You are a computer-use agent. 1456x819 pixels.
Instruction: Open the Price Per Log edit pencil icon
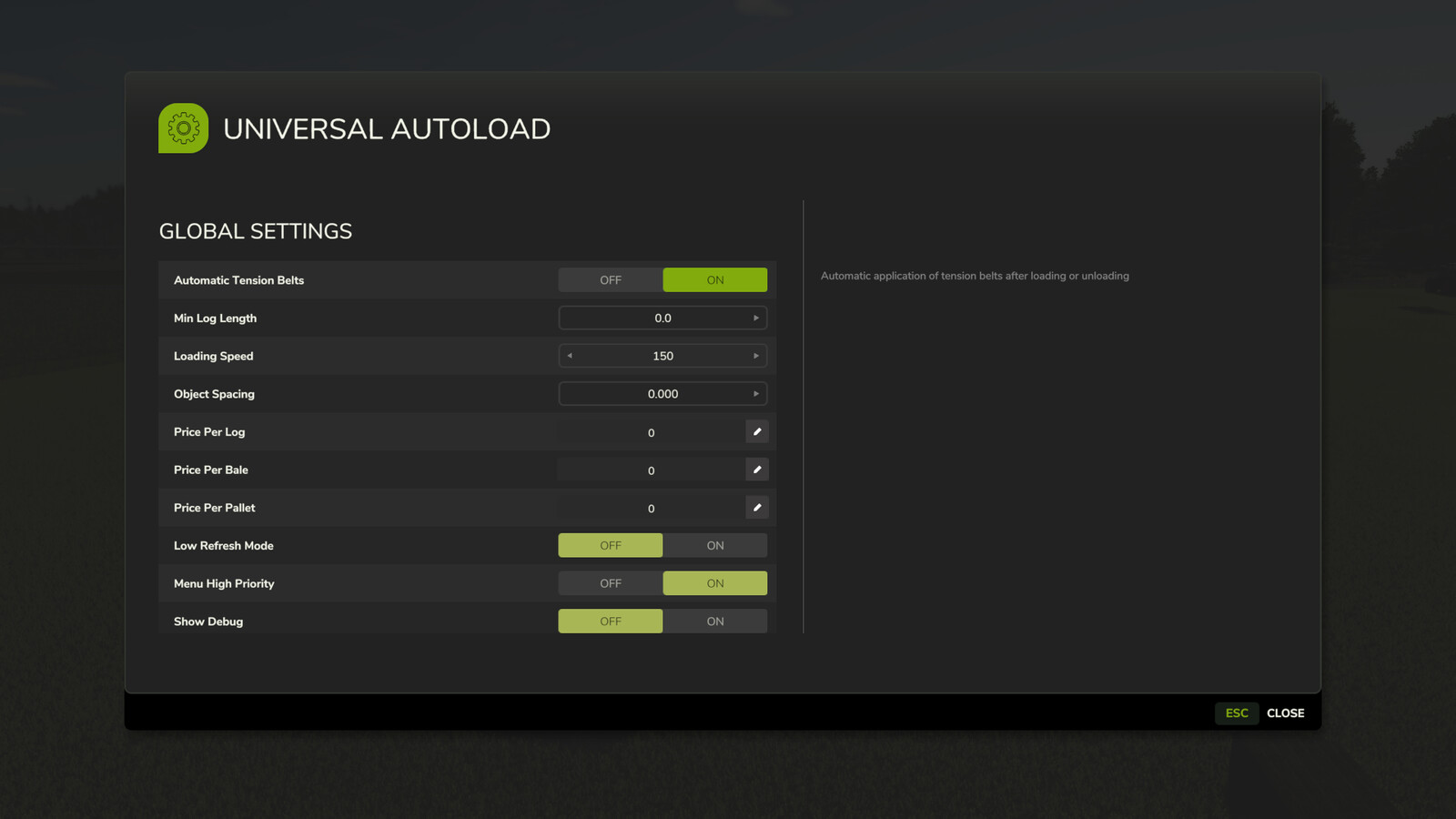pyautogui.click(x=757, y=431)
